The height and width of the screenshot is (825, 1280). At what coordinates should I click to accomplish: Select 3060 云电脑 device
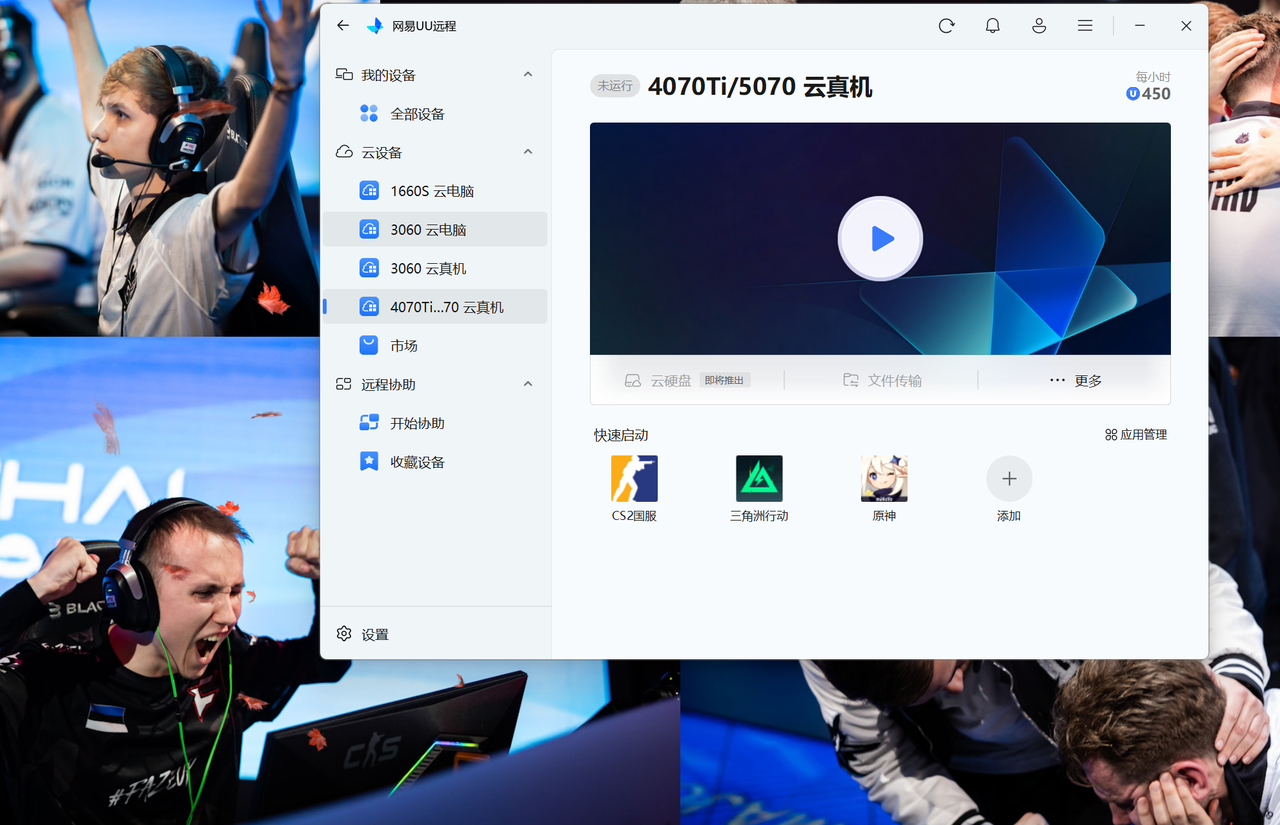(x=435, y=229)
